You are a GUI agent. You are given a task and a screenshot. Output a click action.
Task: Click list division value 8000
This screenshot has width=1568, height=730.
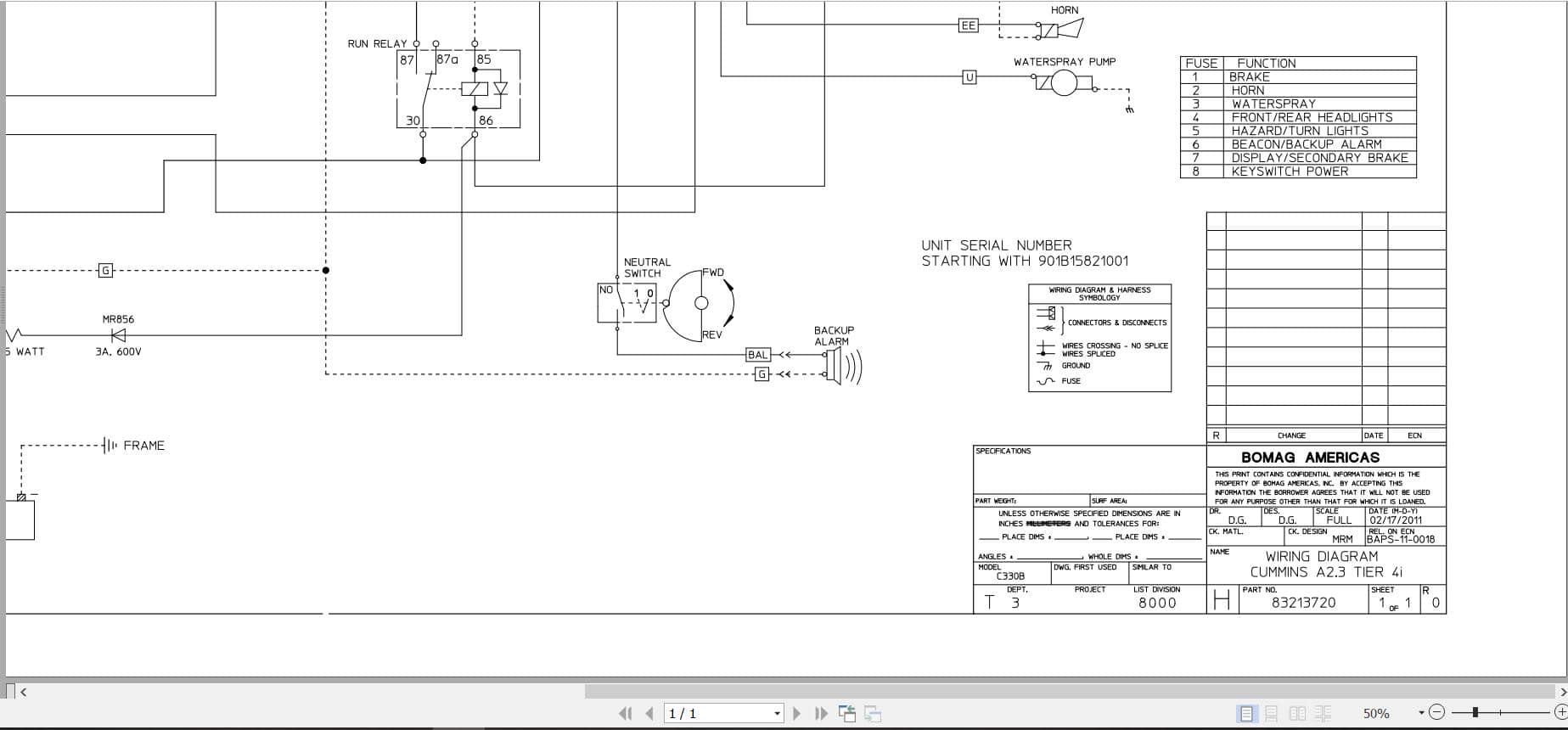1157,604
